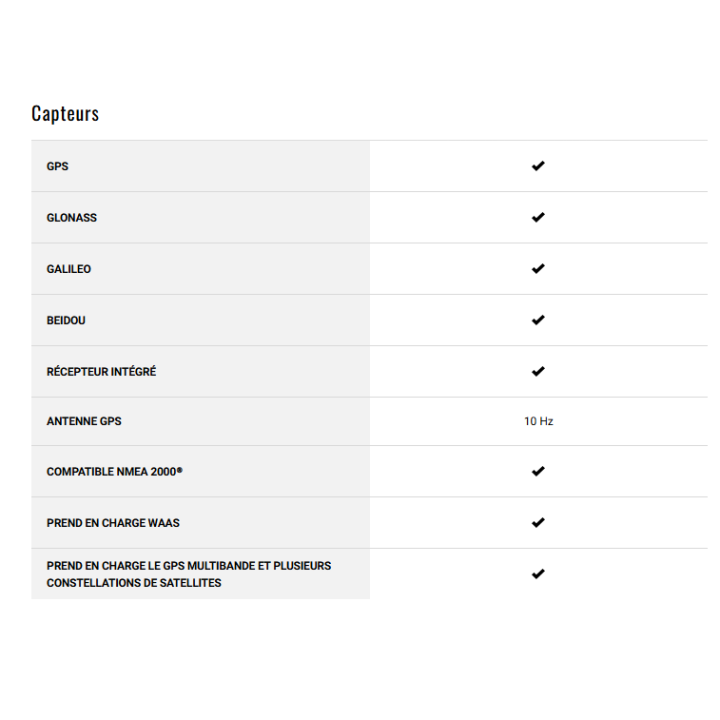Select the ANTENNE GPS label
This screenshot has height=720, width=720.
point(84,422)
